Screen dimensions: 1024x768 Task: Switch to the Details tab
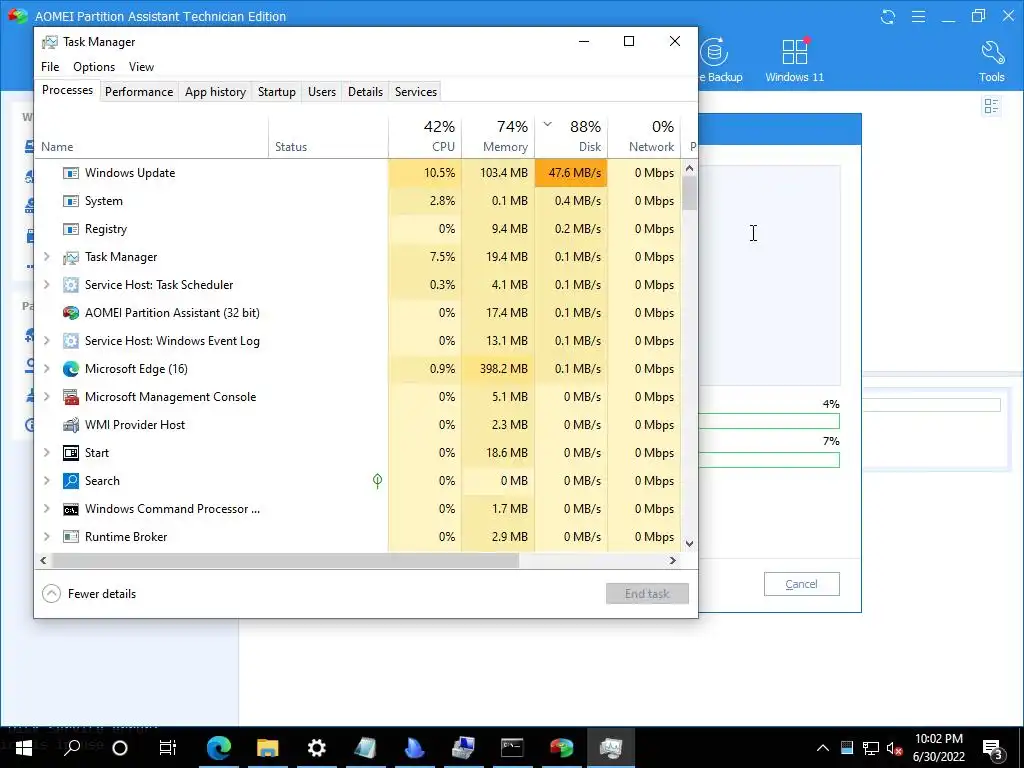365,92
